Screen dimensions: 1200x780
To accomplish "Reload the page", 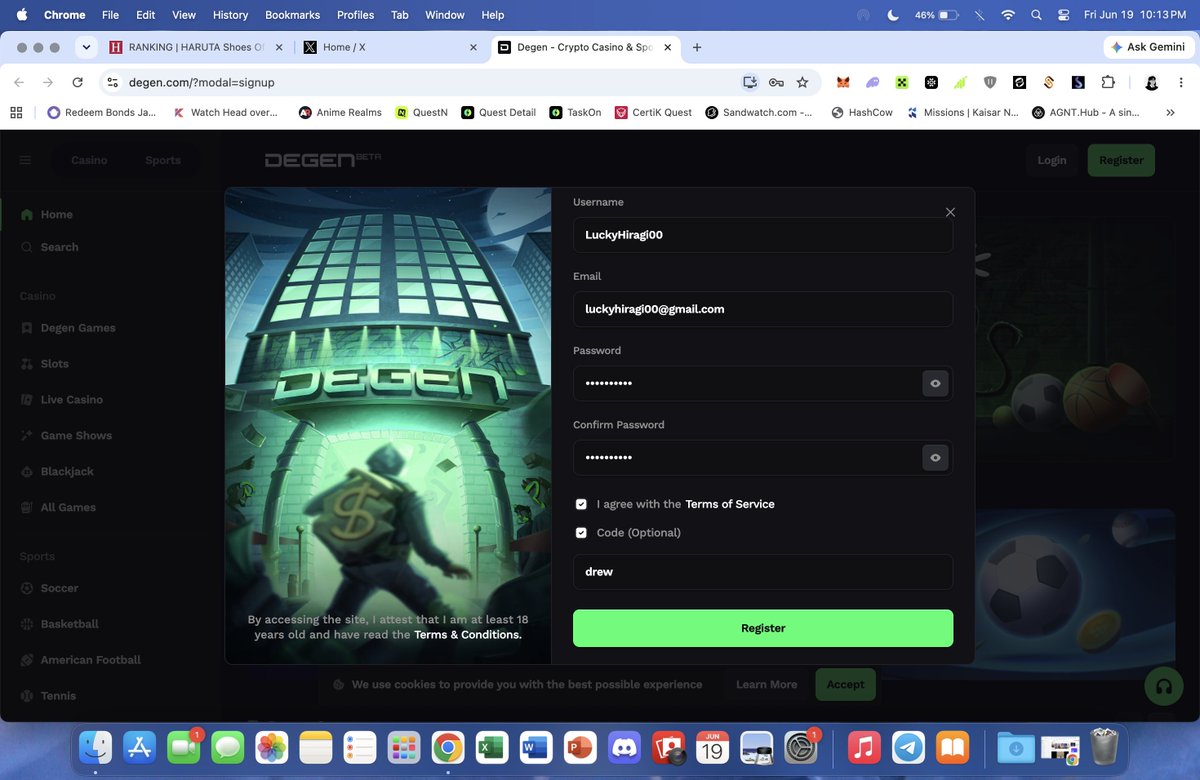I will 78,82.
